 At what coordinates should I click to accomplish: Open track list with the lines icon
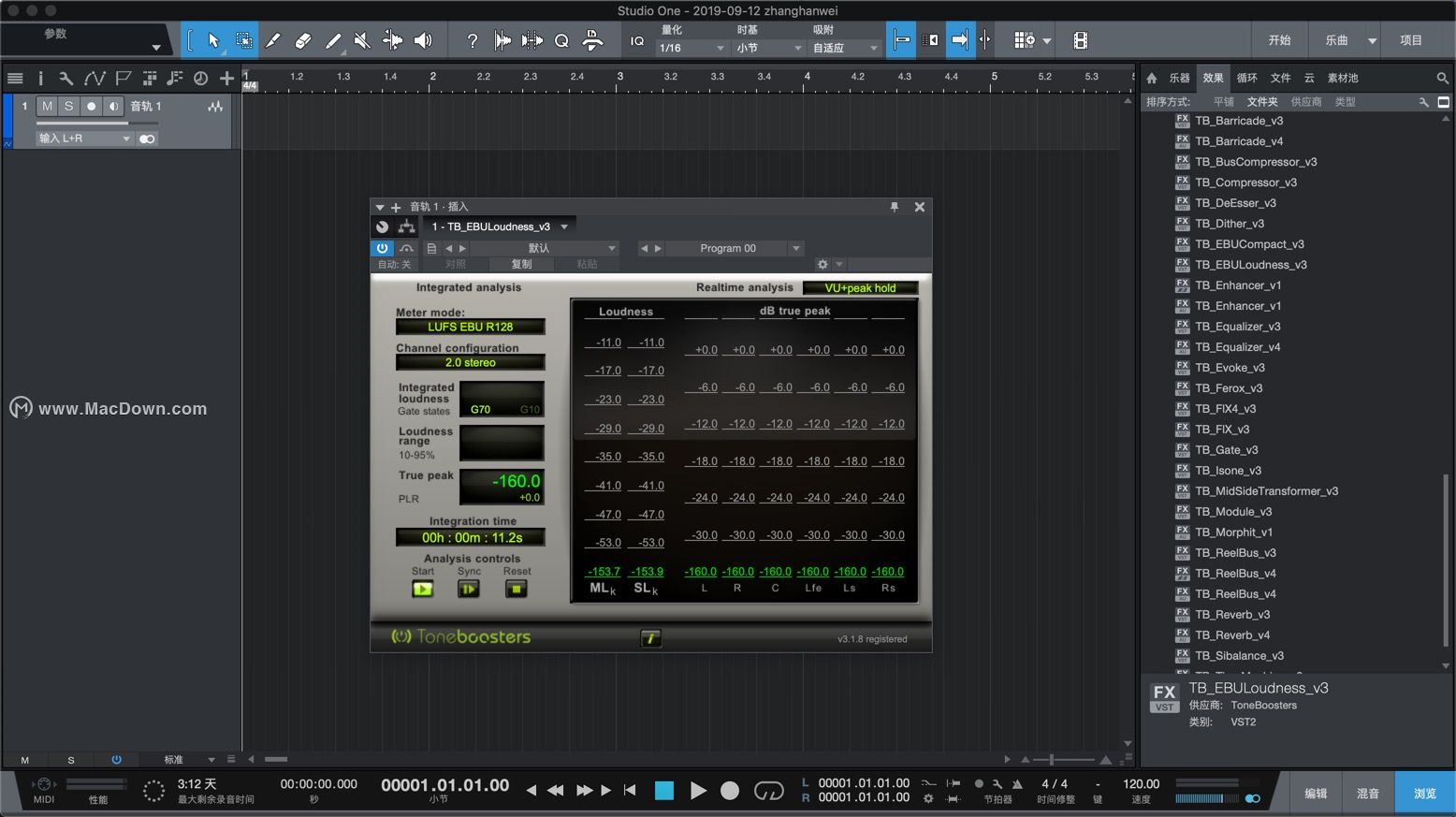point(15,79)
